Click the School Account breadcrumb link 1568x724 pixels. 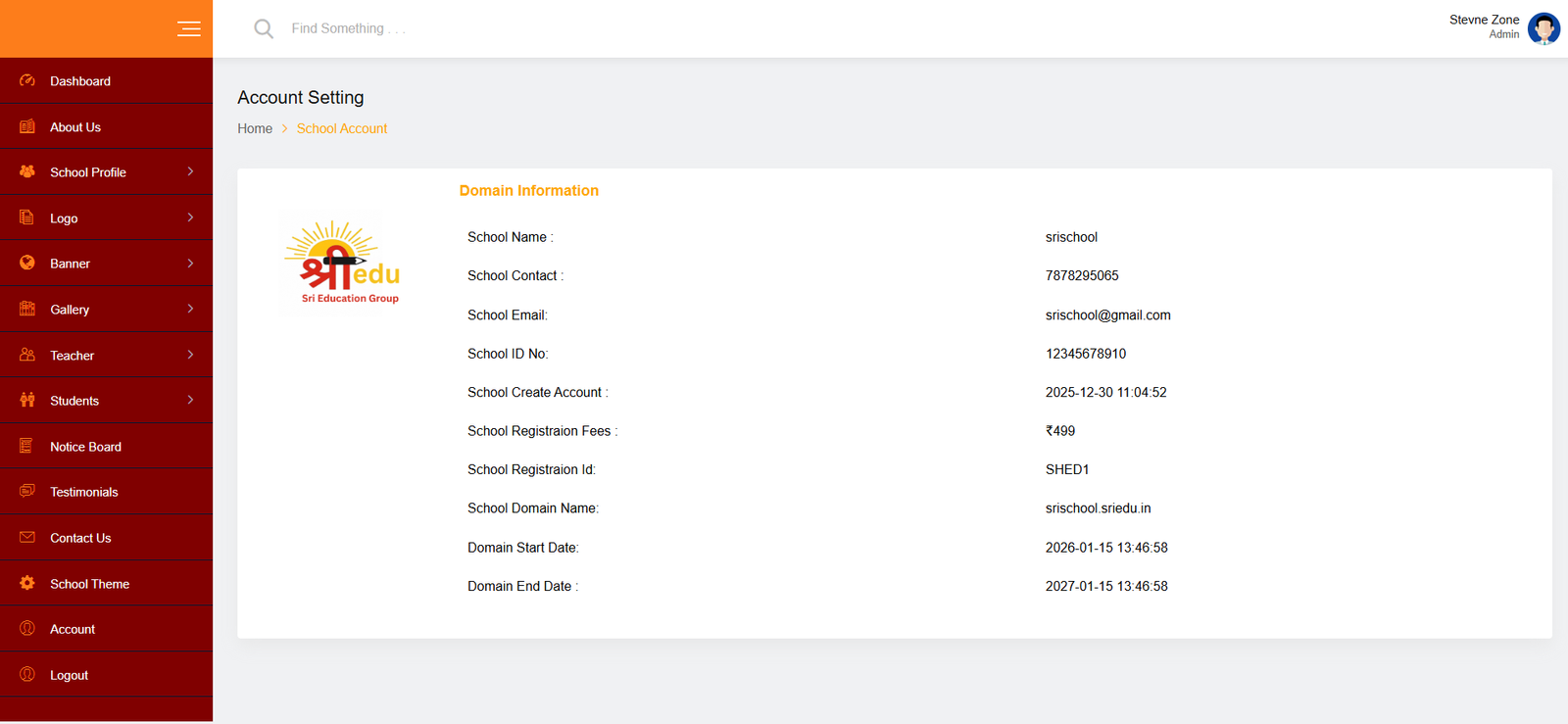[x=342, y=128]
